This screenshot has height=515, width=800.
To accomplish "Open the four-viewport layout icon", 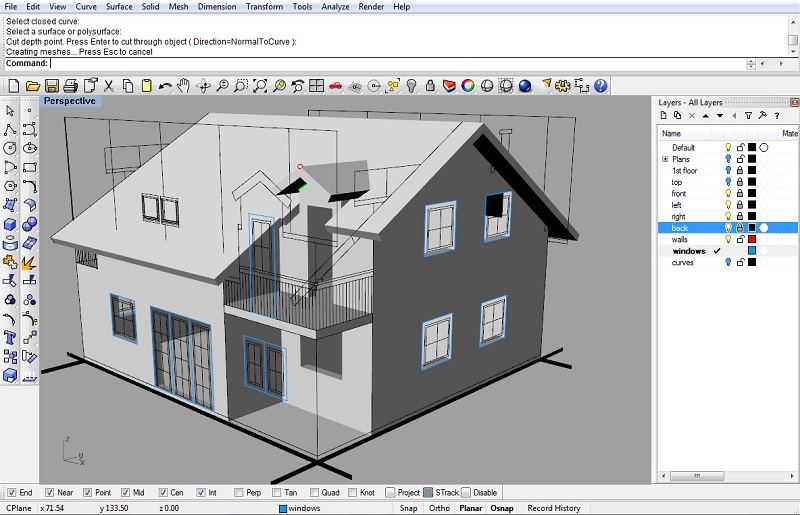I will (316, 86).
